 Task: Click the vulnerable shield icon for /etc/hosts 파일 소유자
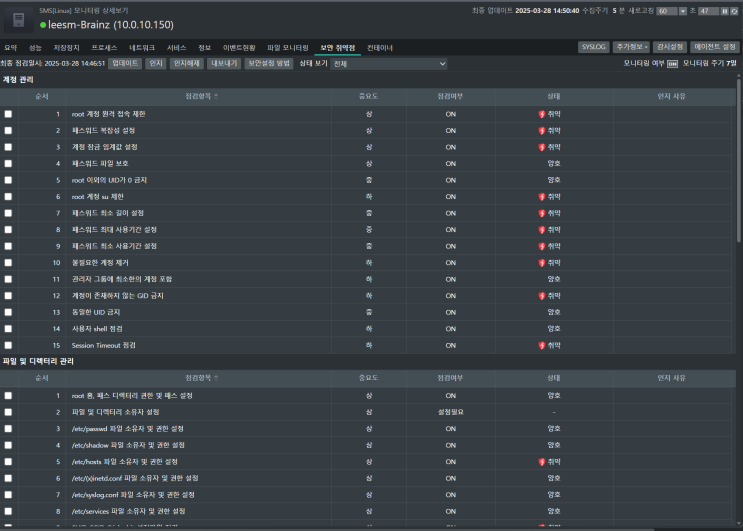(x=542, y=462)
